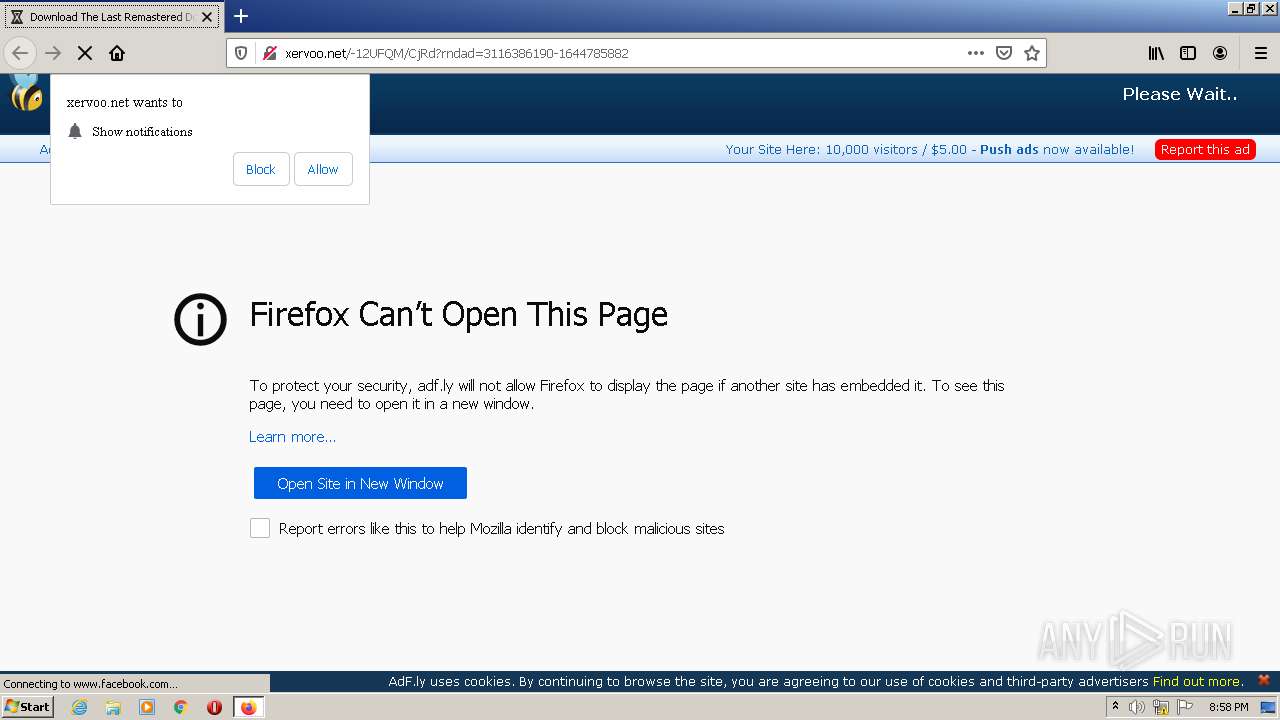Image resolution: width=1280 pixels, height=720 pixels.
Task: Open Library bookmarks and history
Action: pos(1156,53)
